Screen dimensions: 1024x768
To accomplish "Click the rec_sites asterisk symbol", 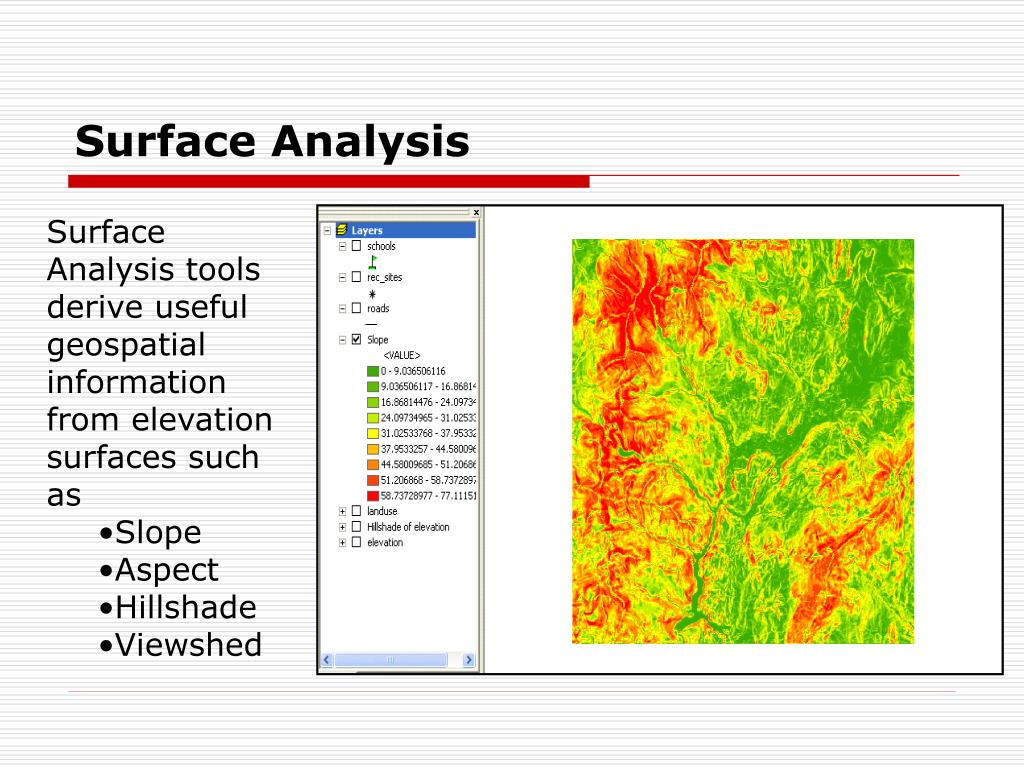I will [x=372, y=294].
